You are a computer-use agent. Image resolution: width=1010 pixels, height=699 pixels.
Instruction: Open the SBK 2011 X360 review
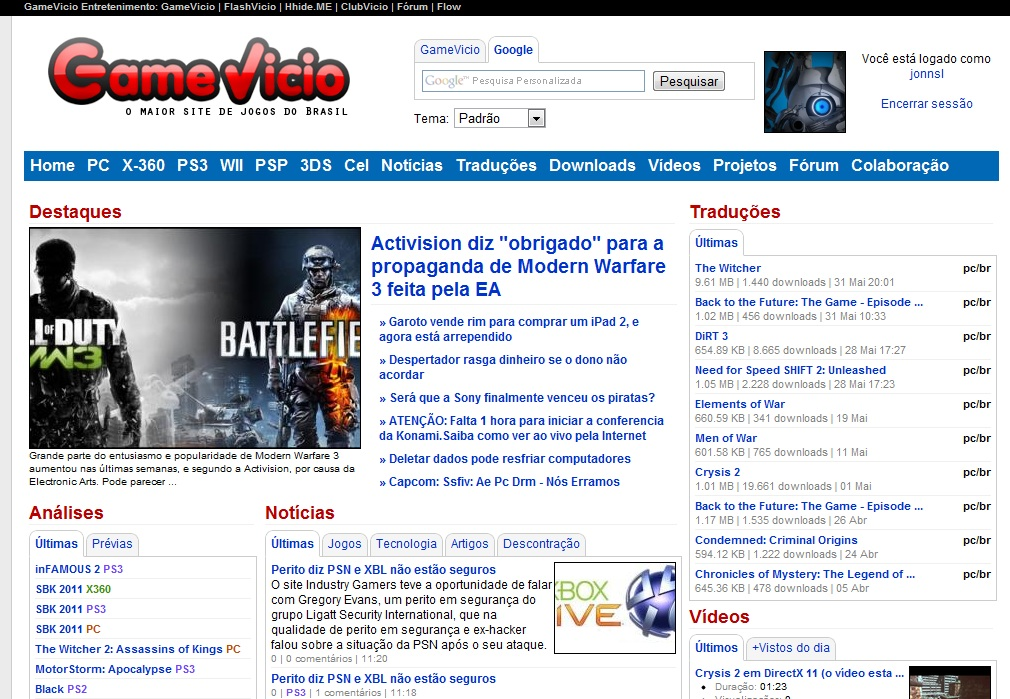(73, 589)
